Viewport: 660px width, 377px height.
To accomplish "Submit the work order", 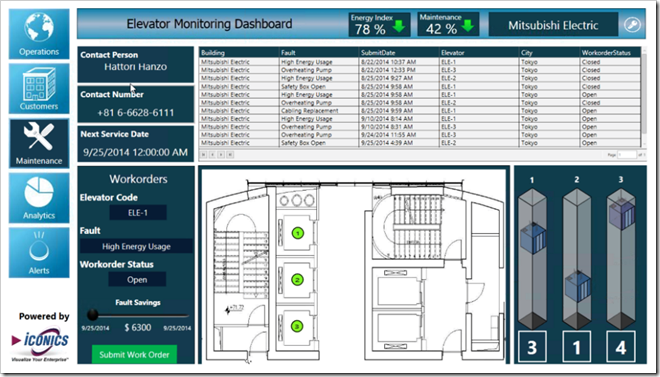I will 134,354.
